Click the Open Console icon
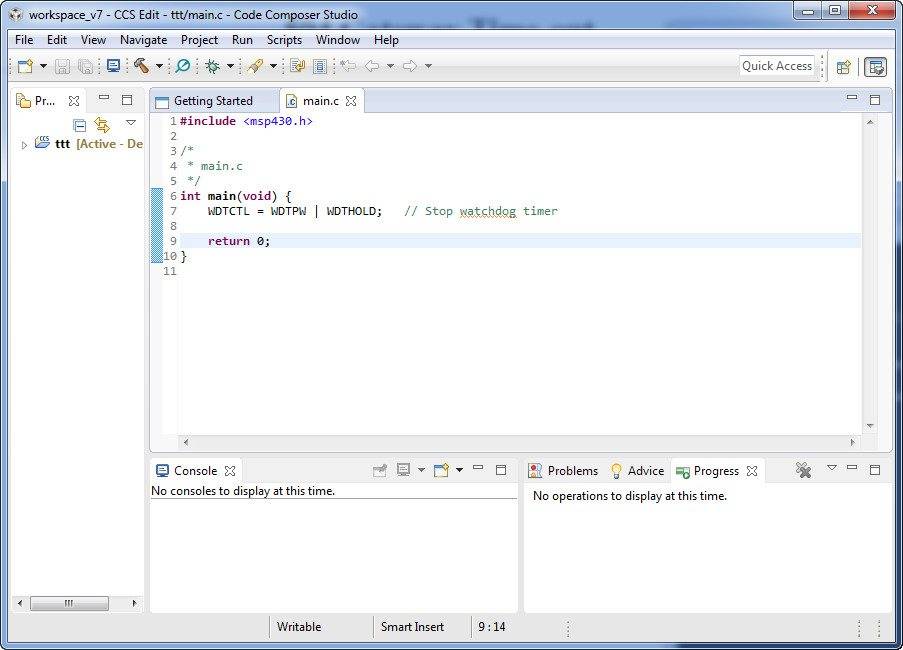Image resolution: width=903 pixels, height=650 pixels. (441, 470)
